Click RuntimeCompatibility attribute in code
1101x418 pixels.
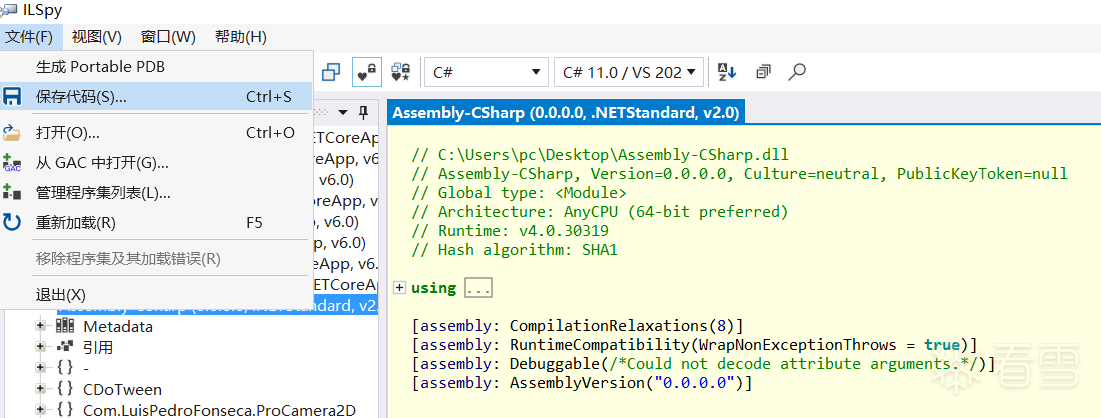click(599, 345)
